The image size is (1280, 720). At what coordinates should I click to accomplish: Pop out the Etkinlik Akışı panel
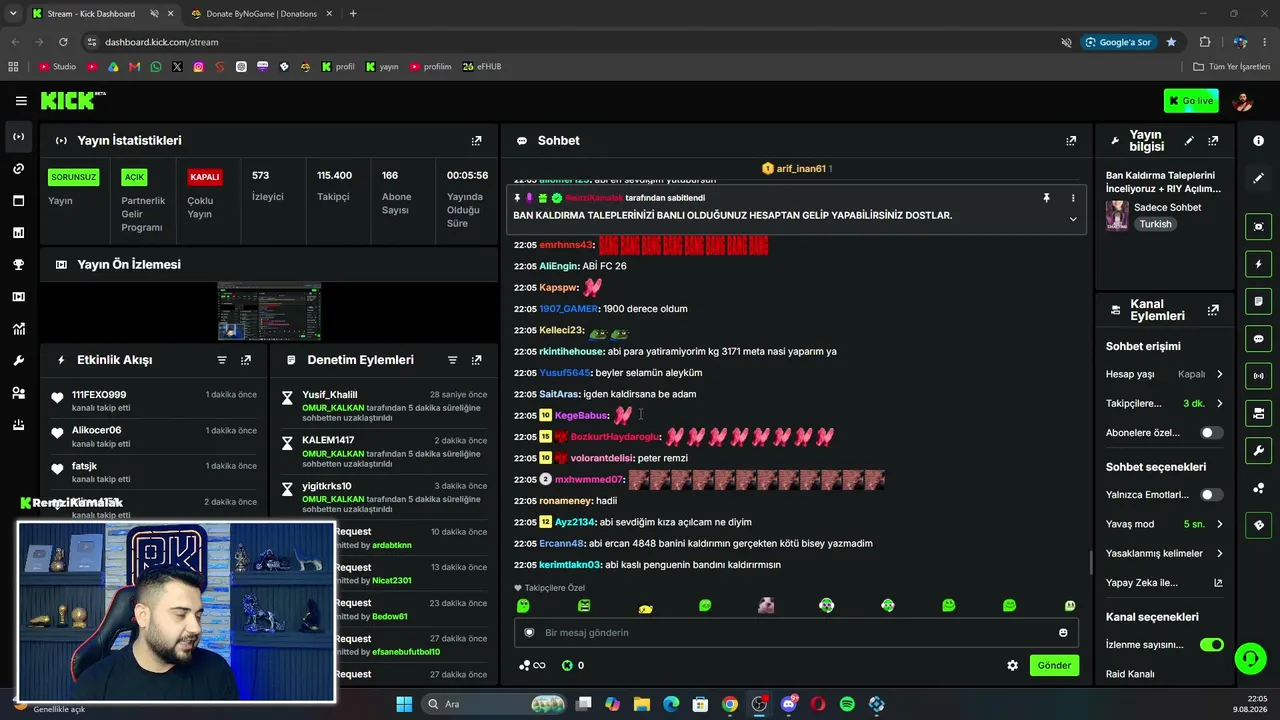tap(246, 360)
